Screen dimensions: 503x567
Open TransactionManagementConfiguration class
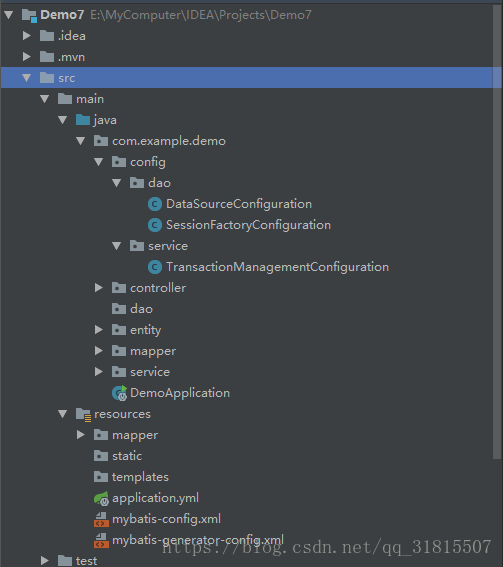277,267
